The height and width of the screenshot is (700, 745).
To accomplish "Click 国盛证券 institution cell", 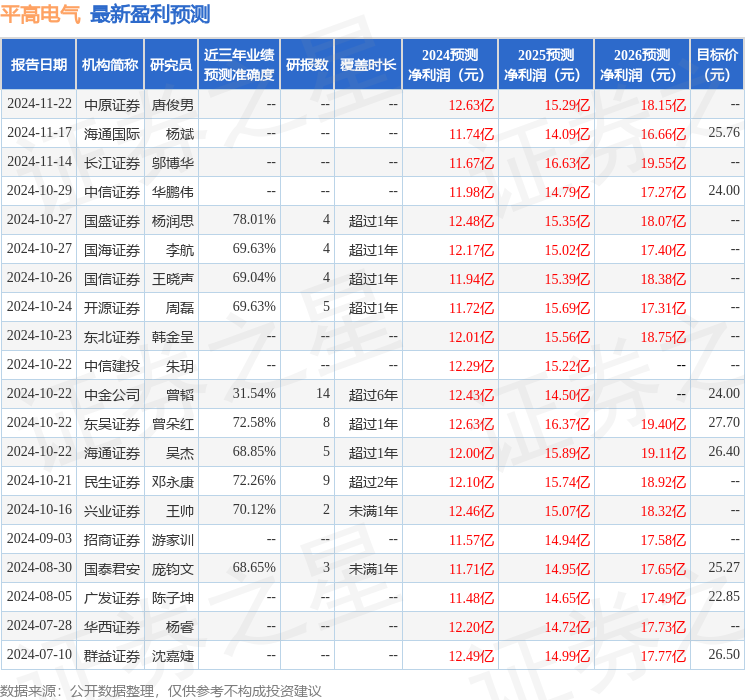I will click(x=112, y=221).
